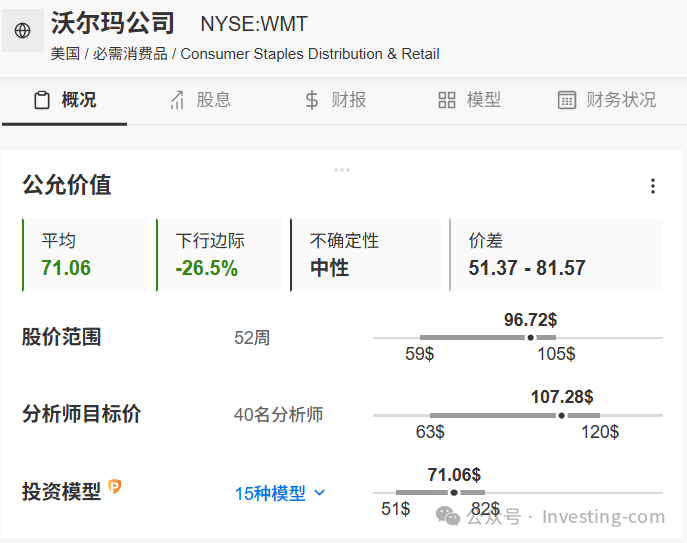
Task: Open the three-dot menu in 公允价值 panel
Action: [653, 186]
